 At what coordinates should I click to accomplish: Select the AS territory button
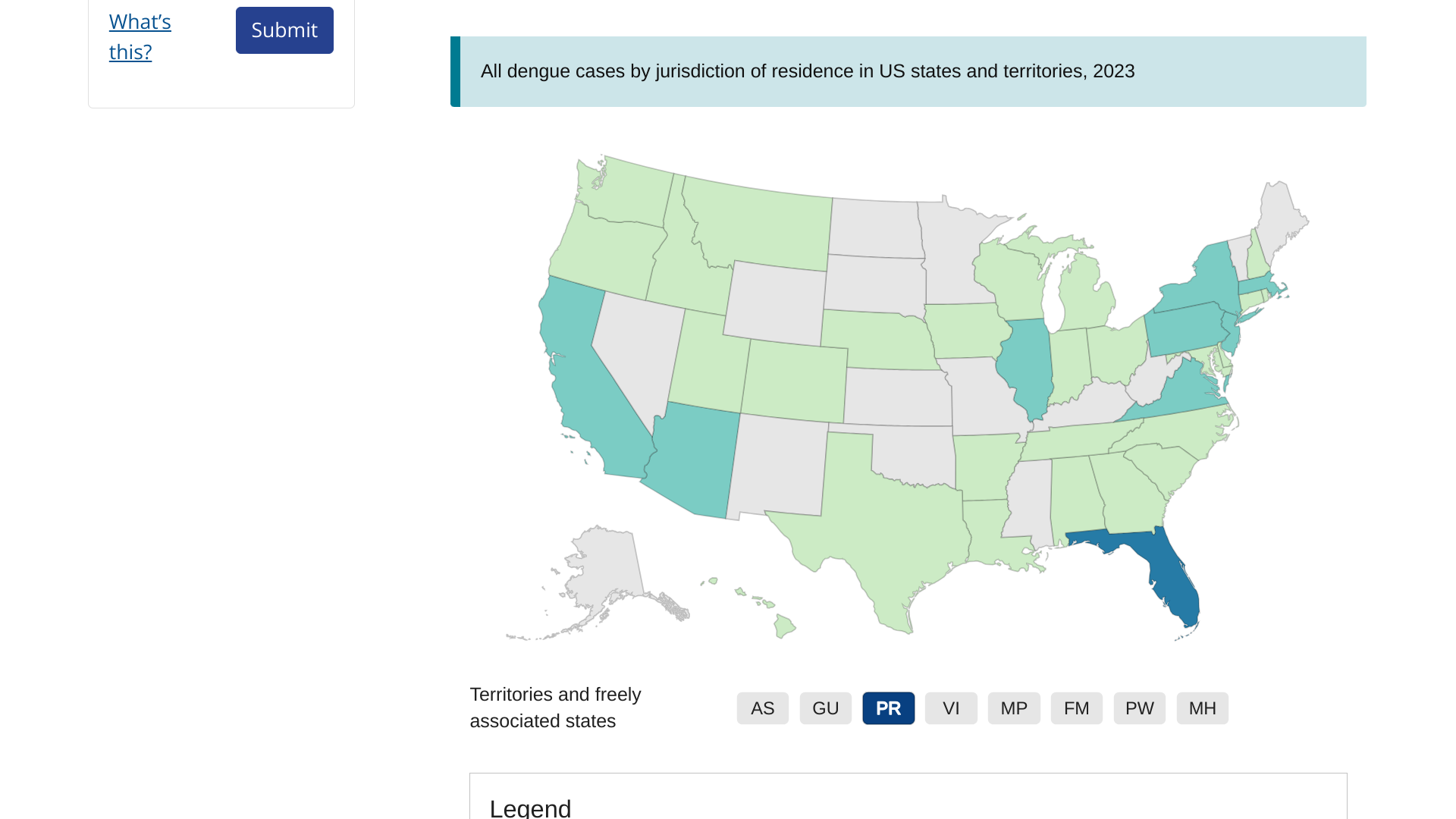[762, 708]
